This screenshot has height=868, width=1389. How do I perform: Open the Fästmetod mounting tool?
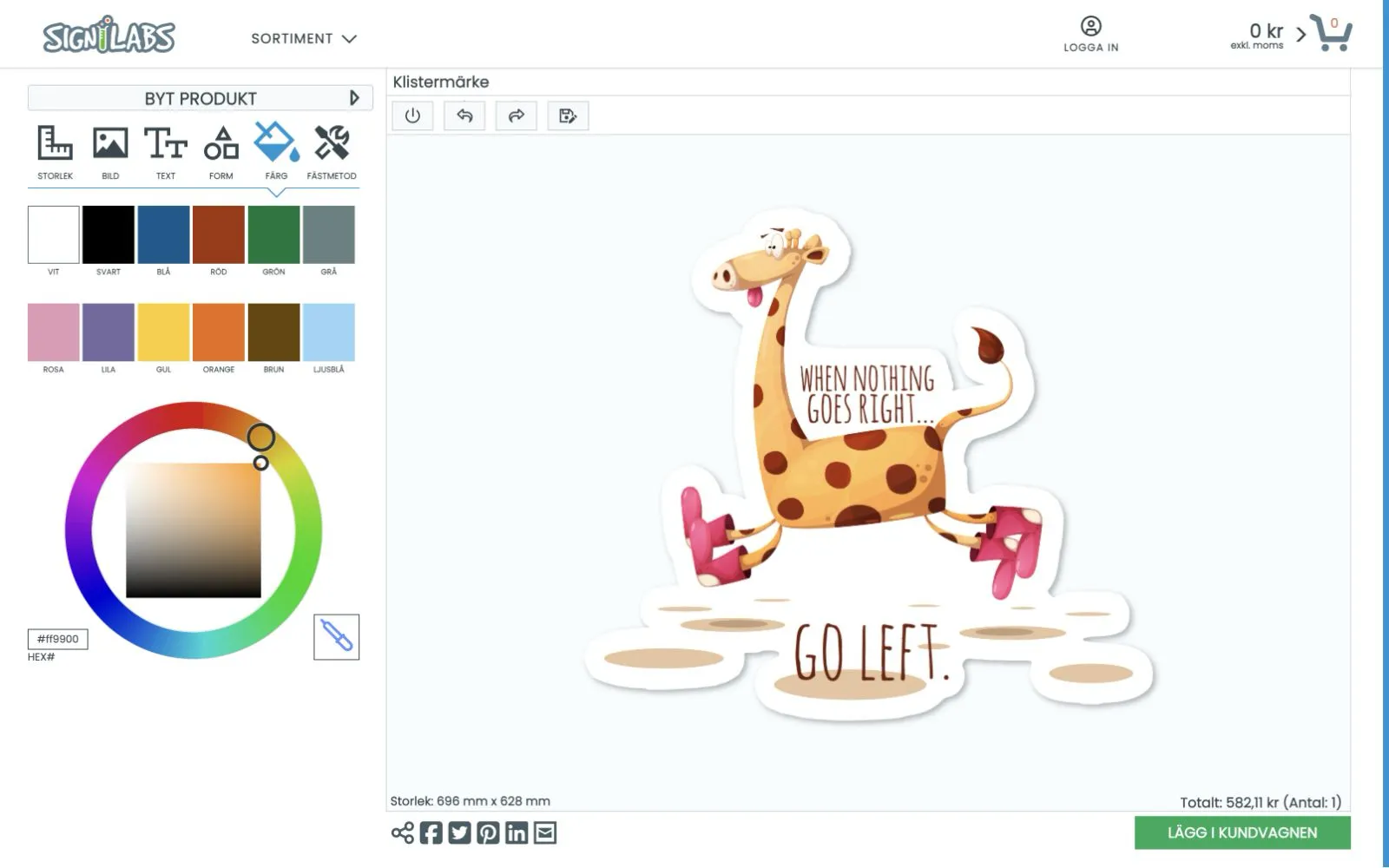[332, 152]
